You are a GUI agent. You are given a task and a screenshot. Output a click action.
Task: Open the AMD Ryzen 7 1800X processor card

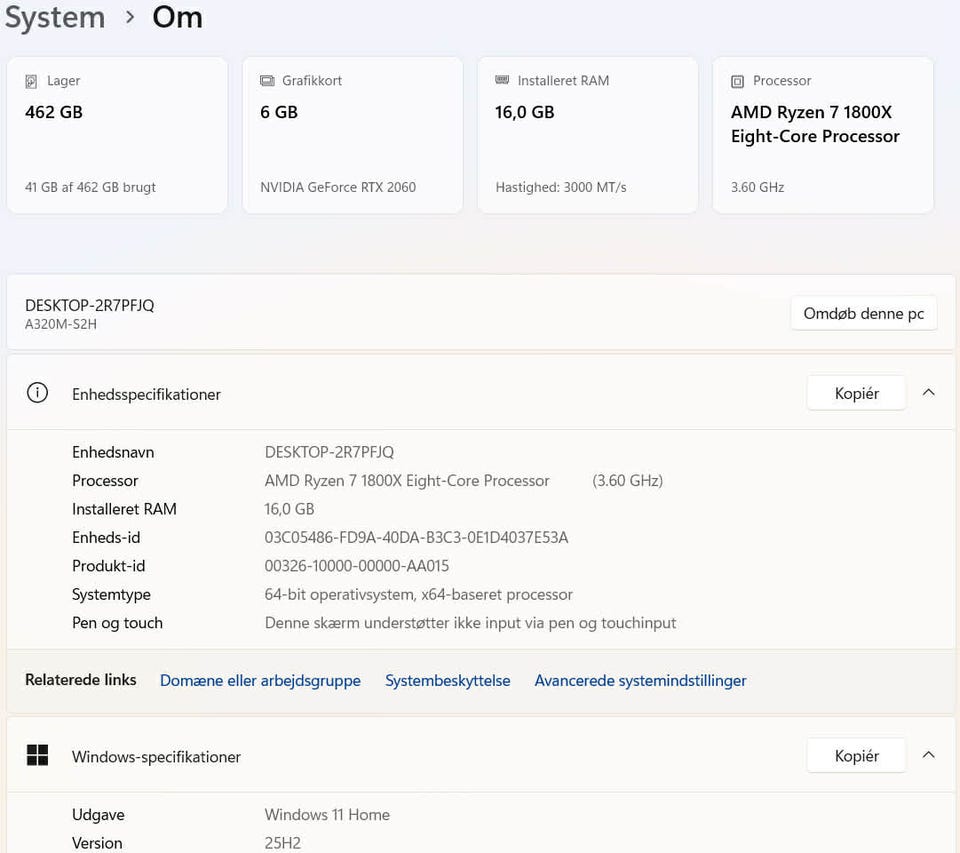(823, 135)
